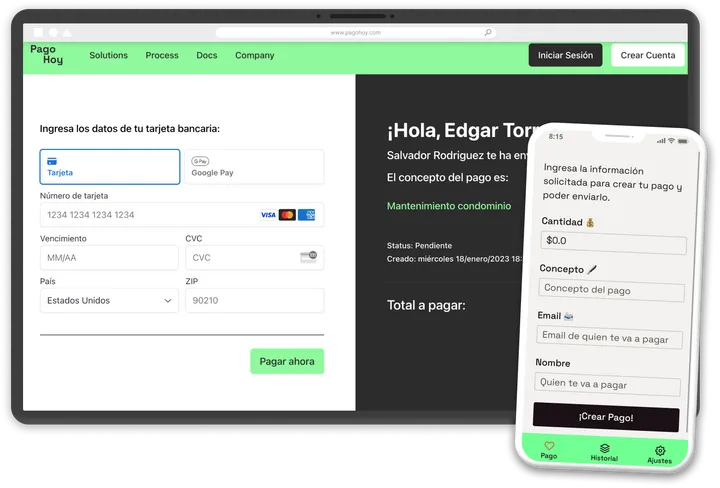Viewport: 720px width, 488px height.
Task: Click the browser address bar
Action: click(x=355, y=33)
